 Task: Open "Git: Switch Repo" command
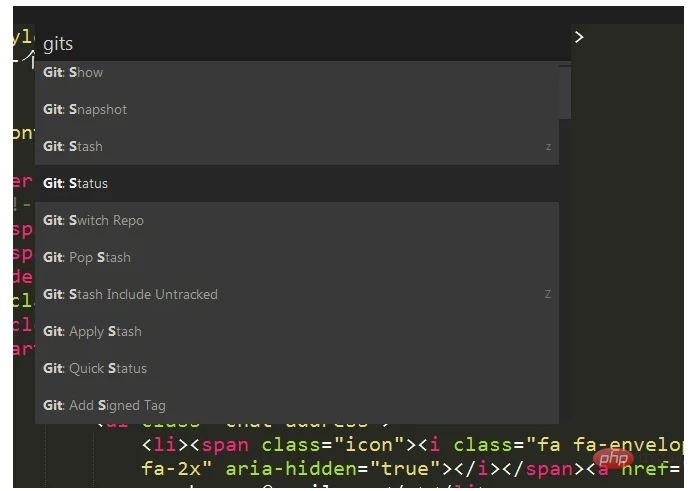(297, 221)
